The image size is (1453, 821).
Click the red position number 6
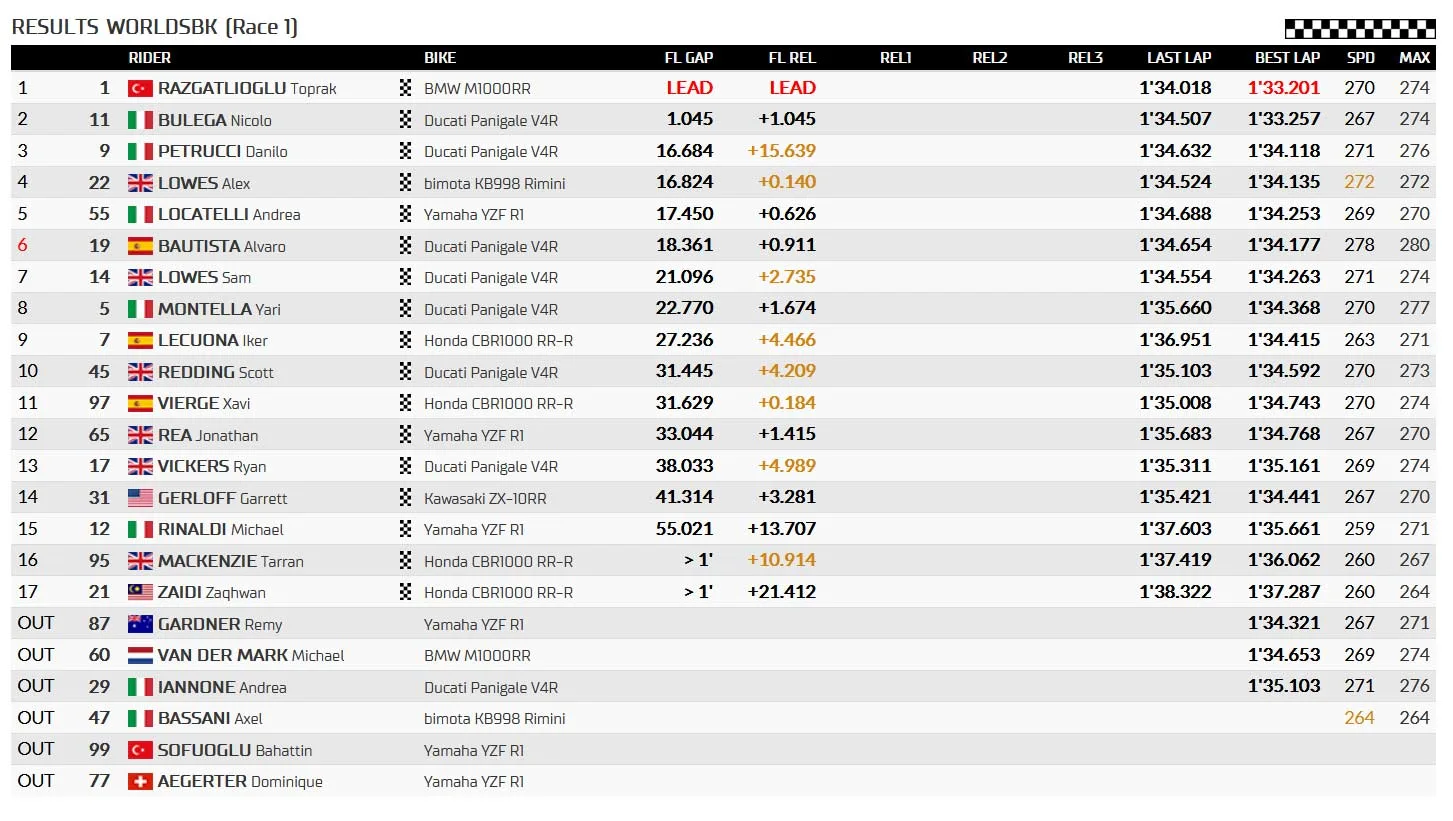click(22, 246)
